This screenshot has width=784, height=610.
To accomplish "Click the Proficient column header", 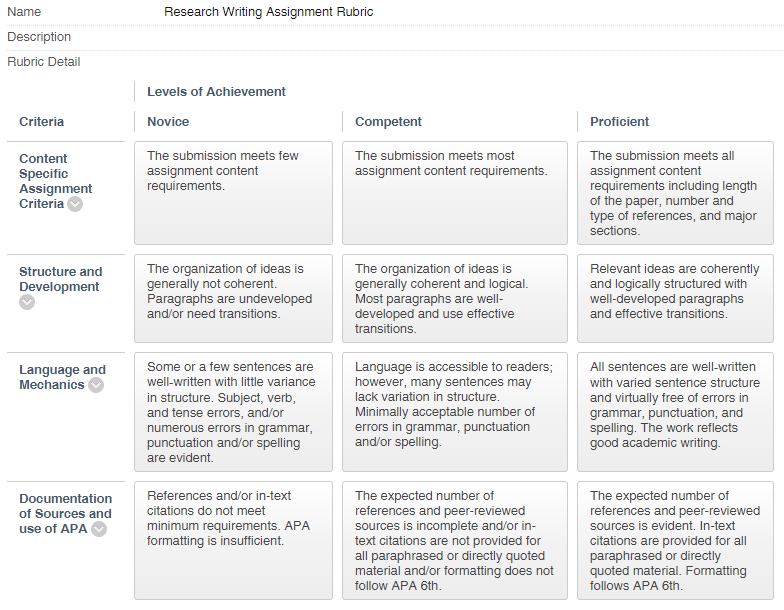I will coord(620,122).
